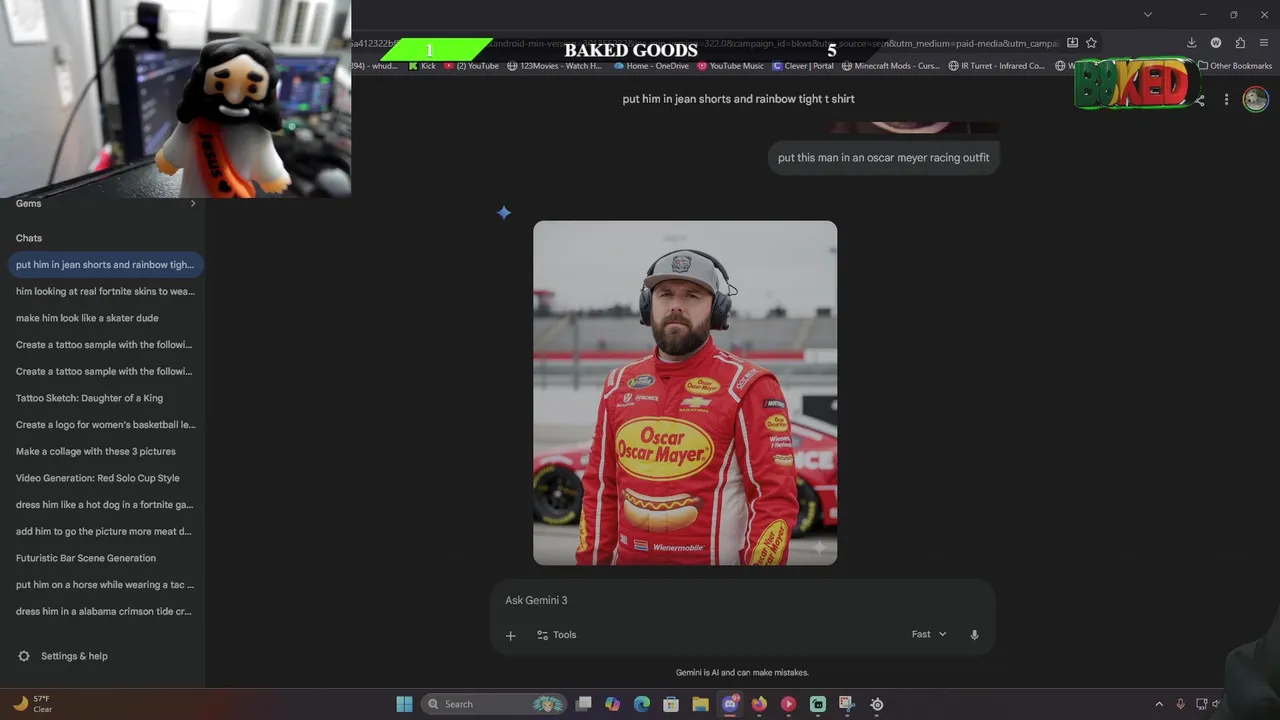Show hidden system tray icons

pyautogui.click(x=1159, y=704)
